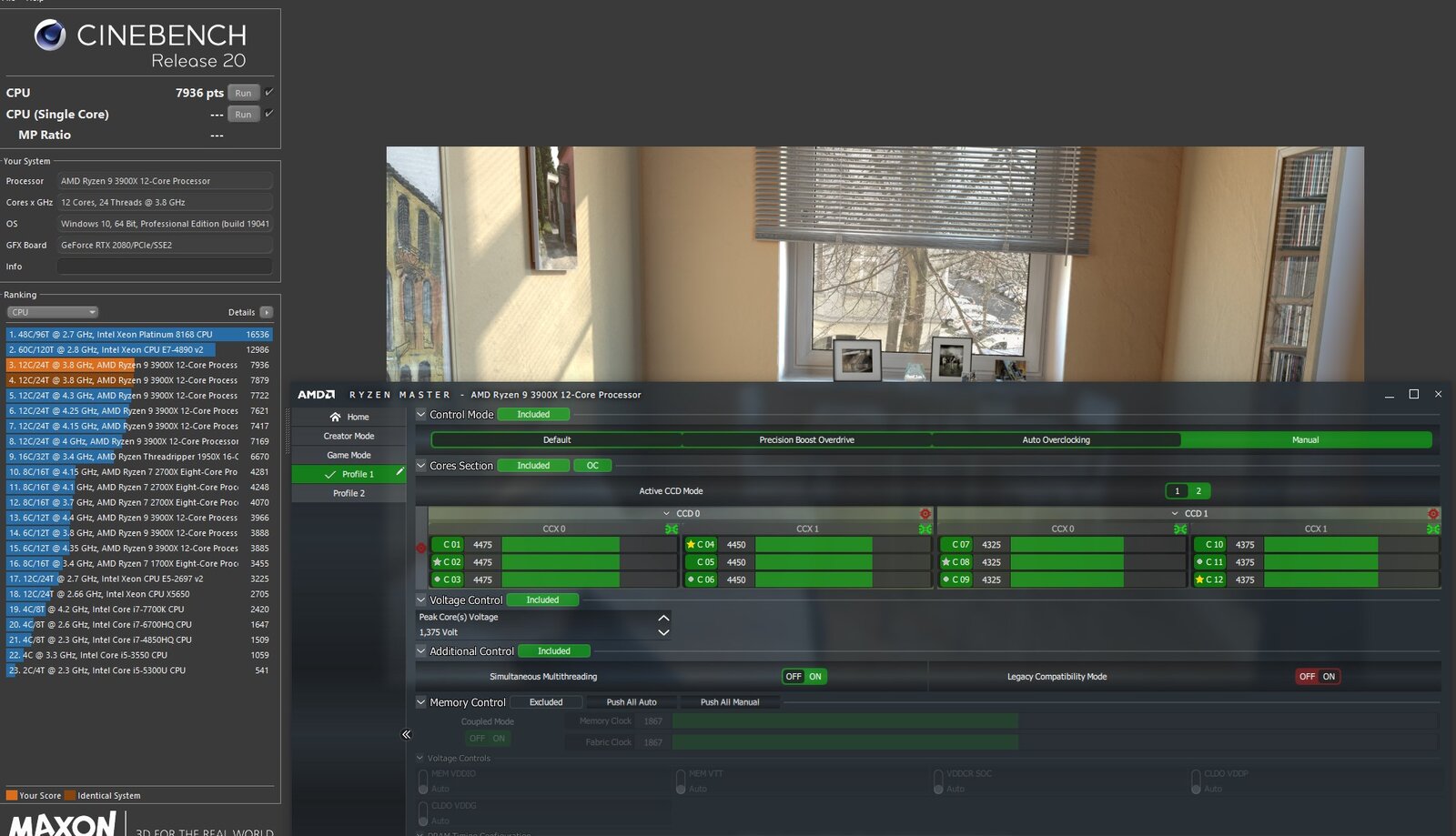Image resolution: width=1456 pixels, height=836 pixels.
Task: Toggle Control Mode Included switch
Action: [533, 414]
